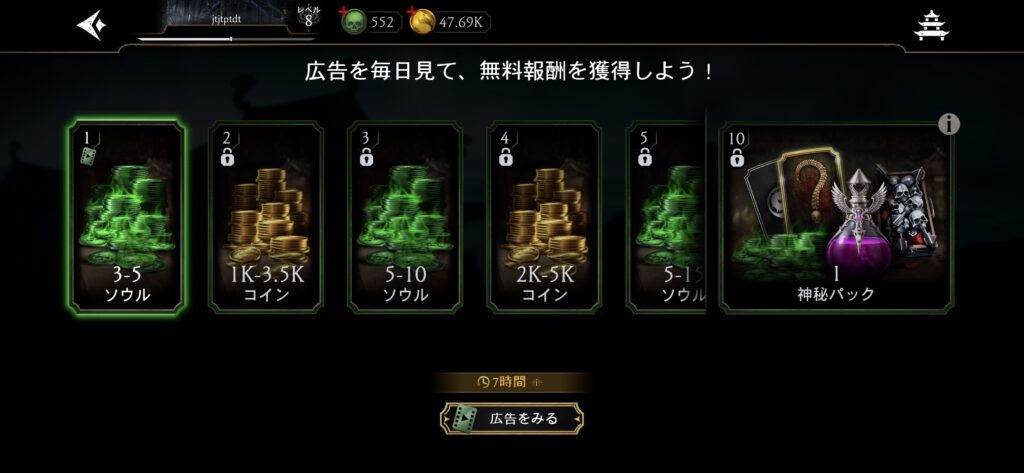
Task: Tap the レベル 8 level badge
Action: [x=308, y=18]
